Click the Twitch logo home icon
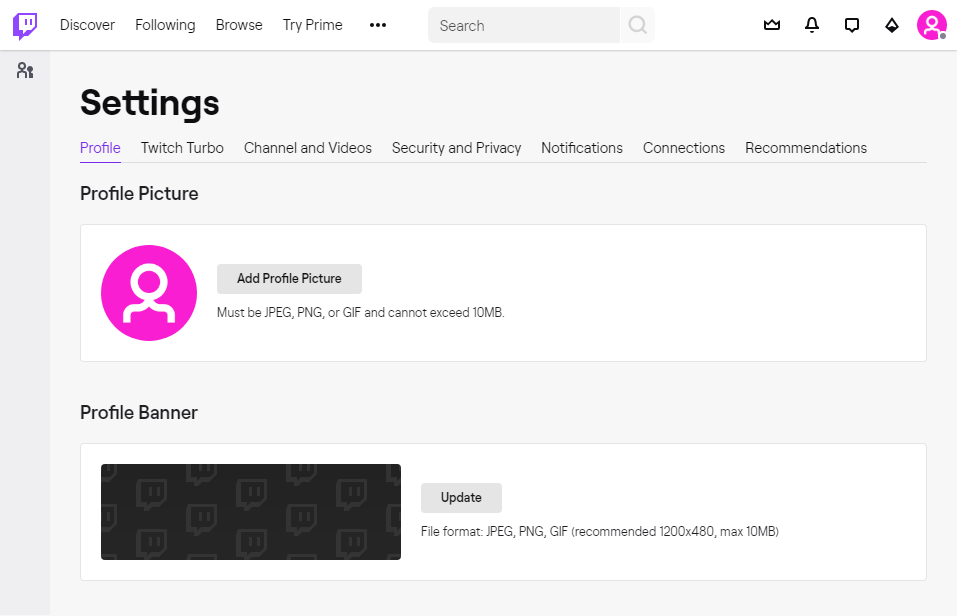 tap(25, 25)
